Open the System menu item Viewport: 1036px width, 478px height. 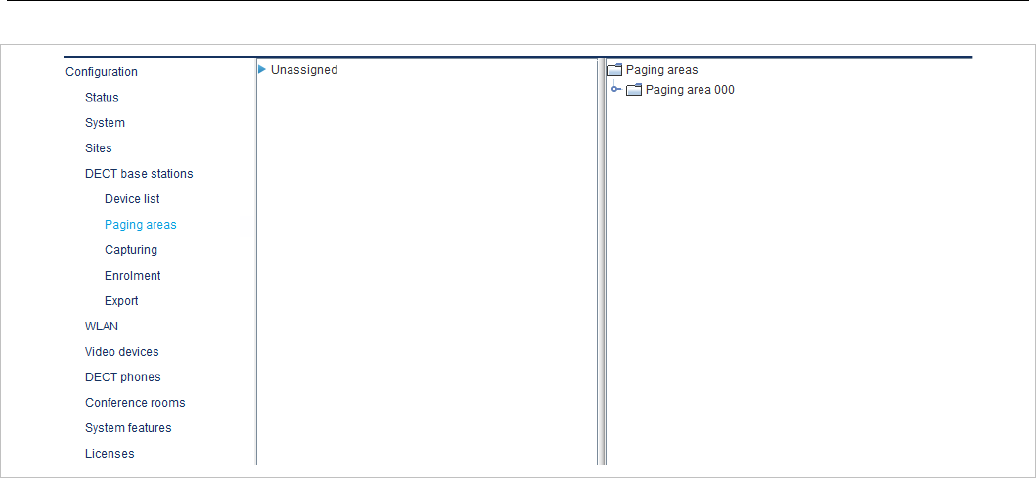105,123
